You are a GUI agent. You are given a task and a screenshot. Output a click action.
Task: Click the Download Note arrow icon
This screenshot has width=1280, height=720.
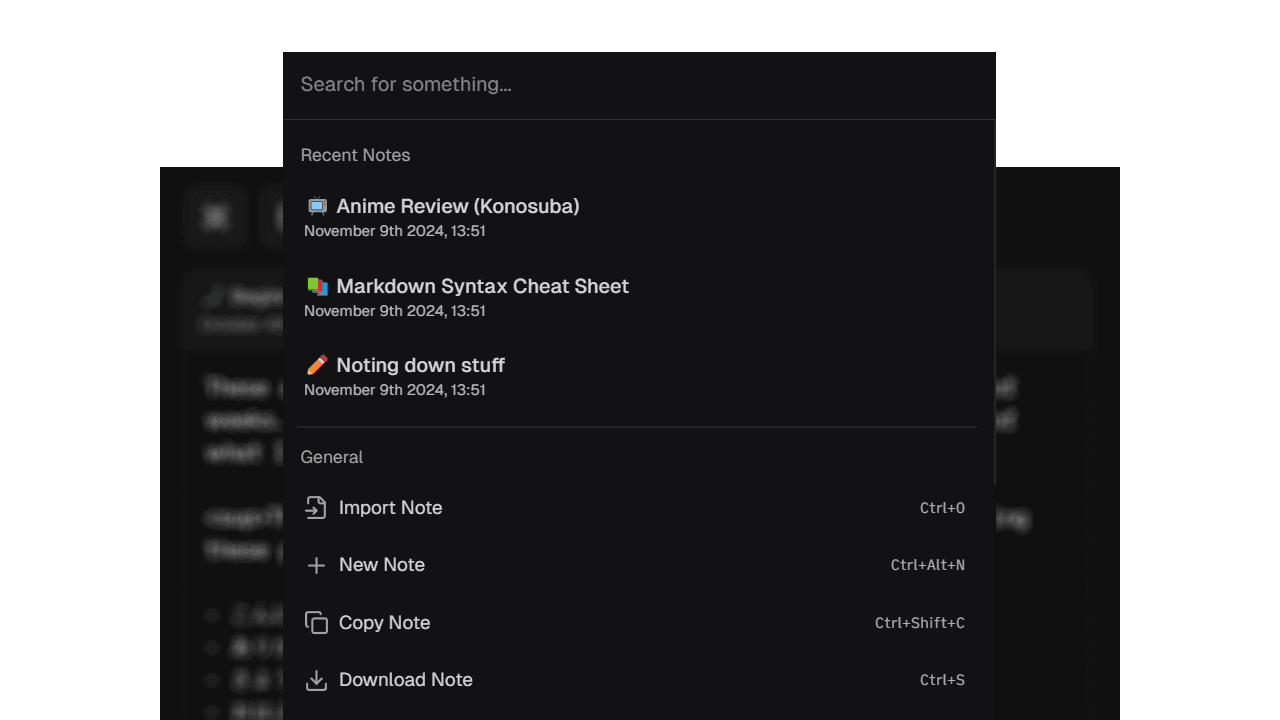[316, 680]
